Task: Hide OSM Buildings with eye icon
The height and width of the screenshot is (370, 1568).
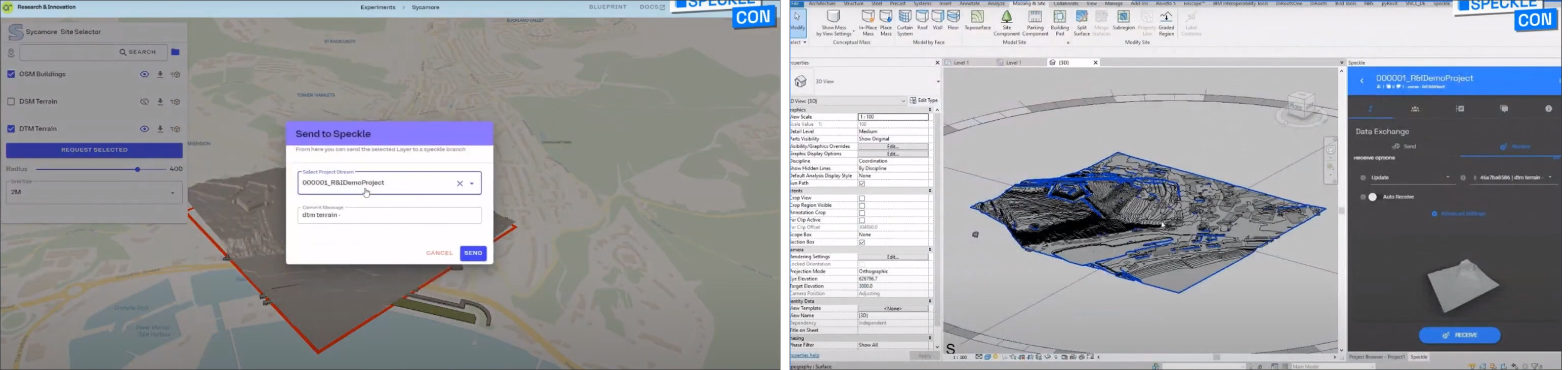Action: tap(144, 75)
